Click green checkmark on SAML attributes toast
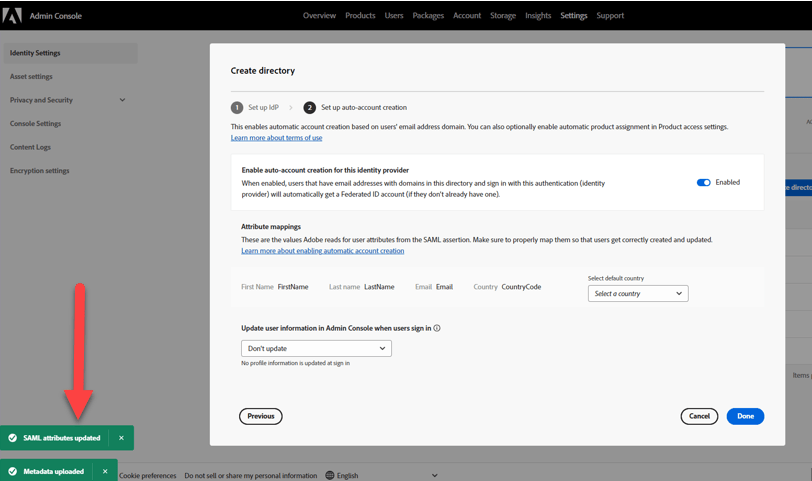This screenshot has height=481, width=812. (x=13, y=438)
